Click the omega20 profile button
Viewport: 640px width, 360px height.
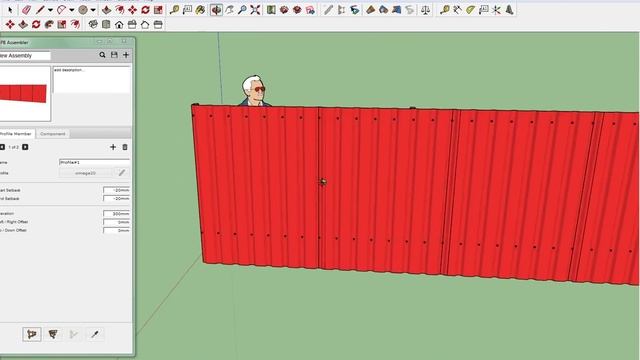(86, 173)
